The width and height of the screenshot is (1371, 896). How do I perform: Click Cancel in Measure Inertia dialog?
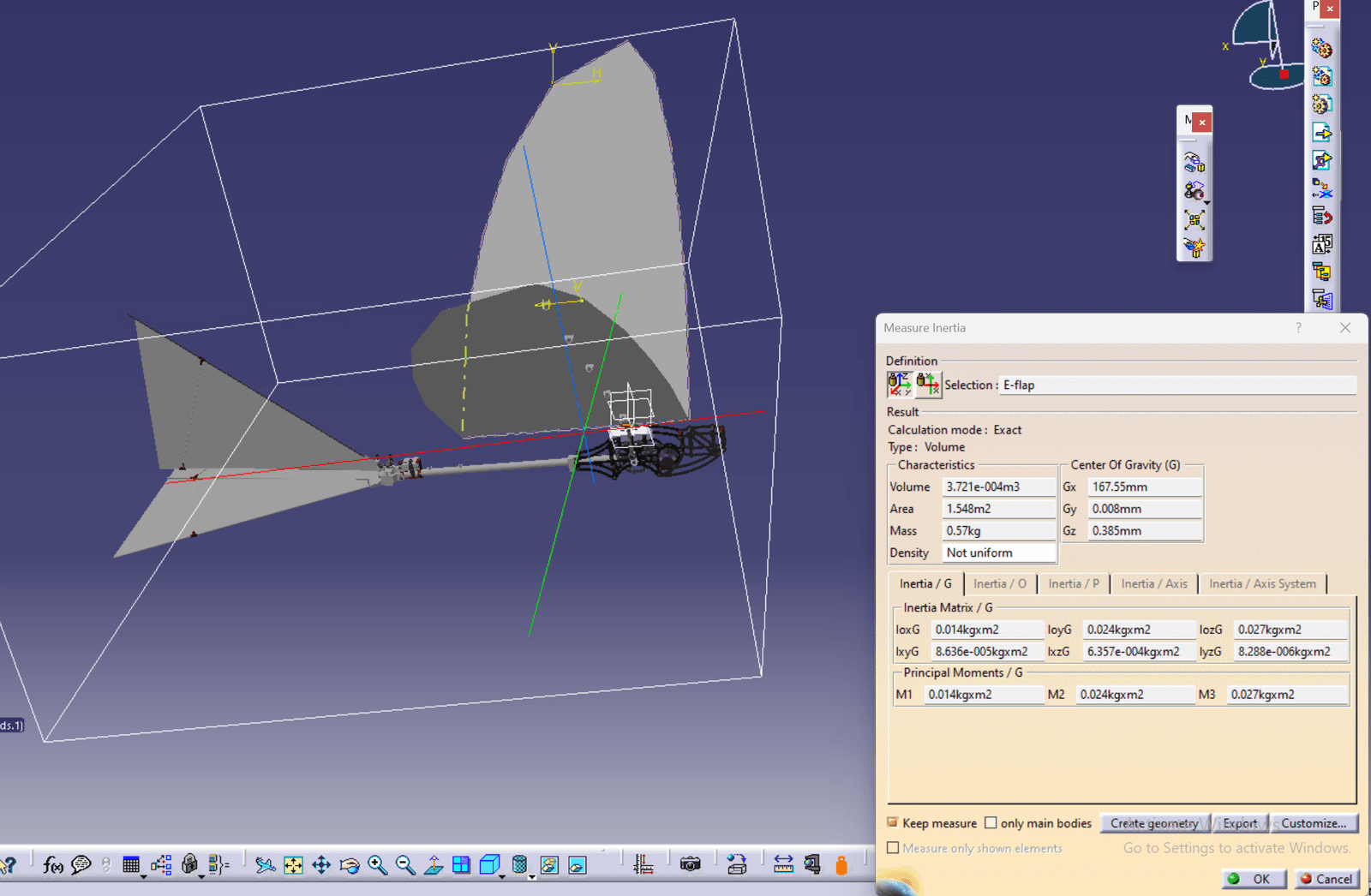[x=1326, y=879]
